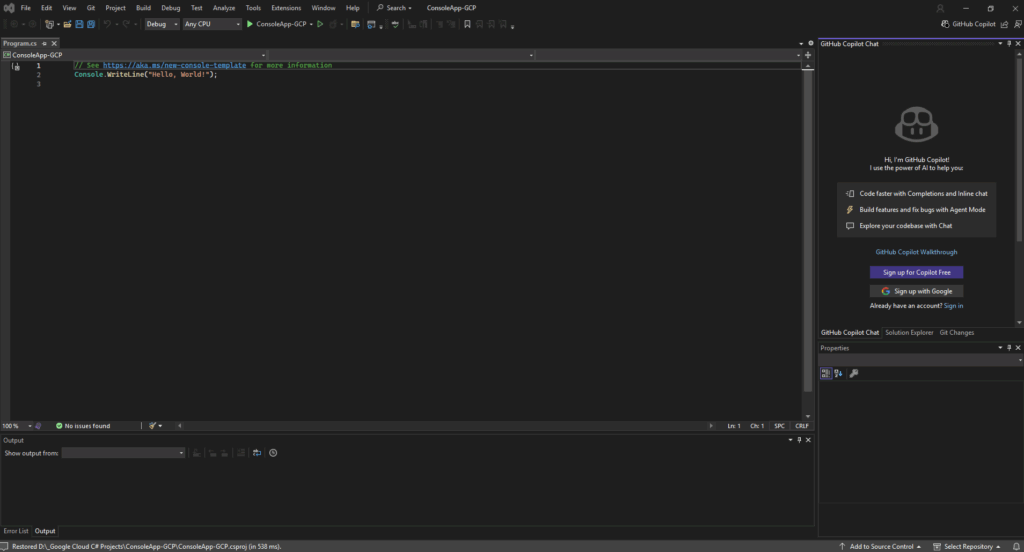Click the Find in Files toolbar icon

pos(355,24)
